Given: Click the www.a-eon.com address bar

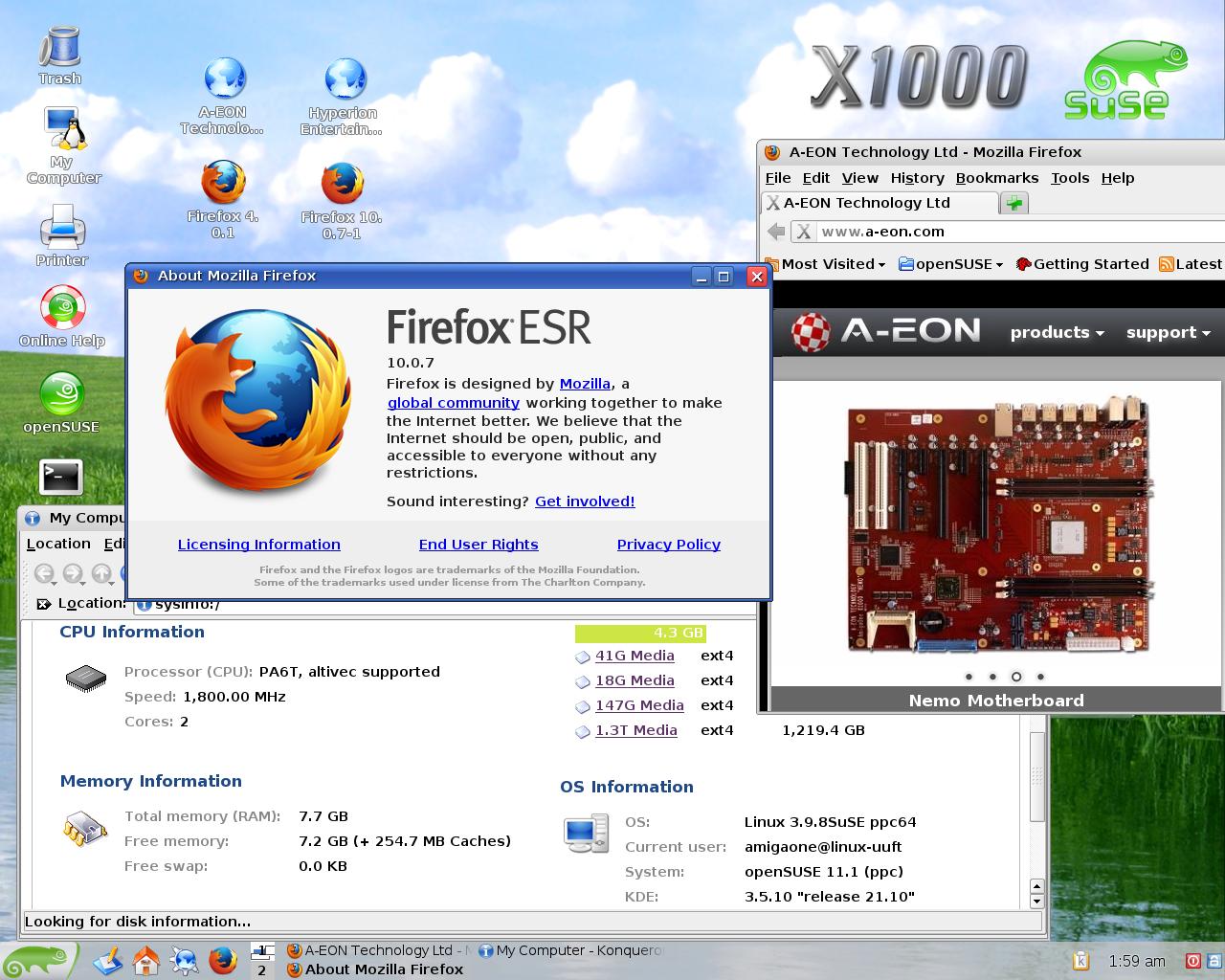Looking at the screenshot, I should (1014, 232).
